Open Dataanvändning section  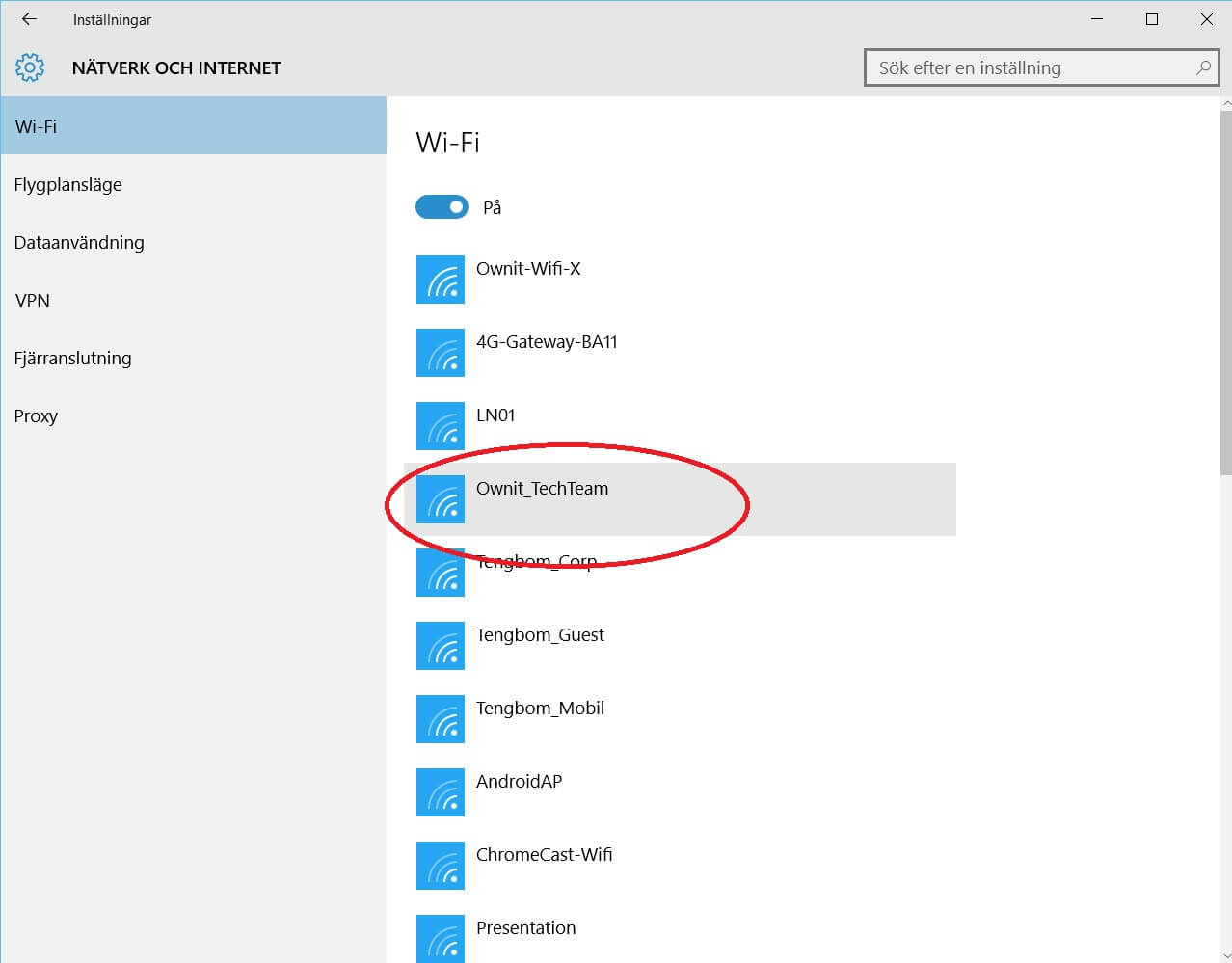[x=193, y=242]
